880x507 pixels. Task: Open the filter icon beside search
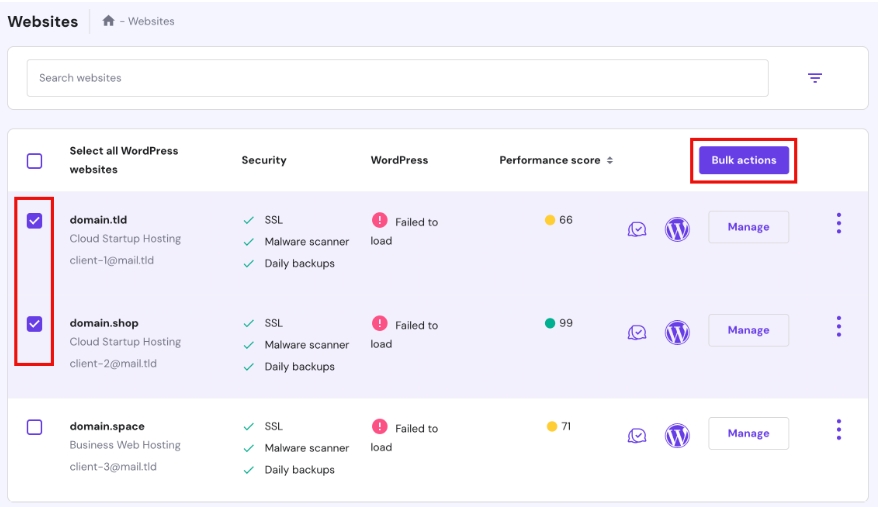815,78
